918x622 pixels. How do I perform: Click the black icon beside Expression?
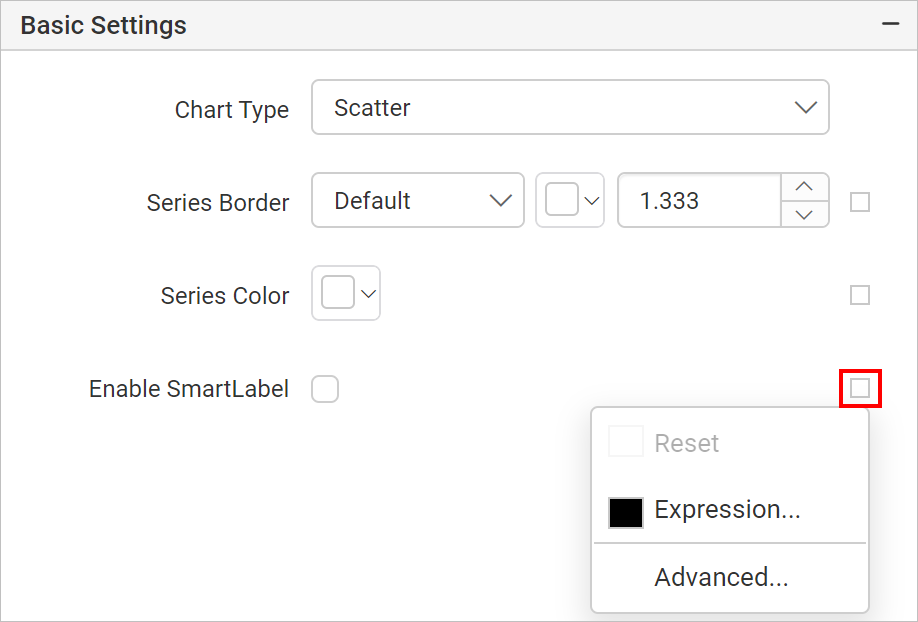pyautogui.click(x=626, y=512)
